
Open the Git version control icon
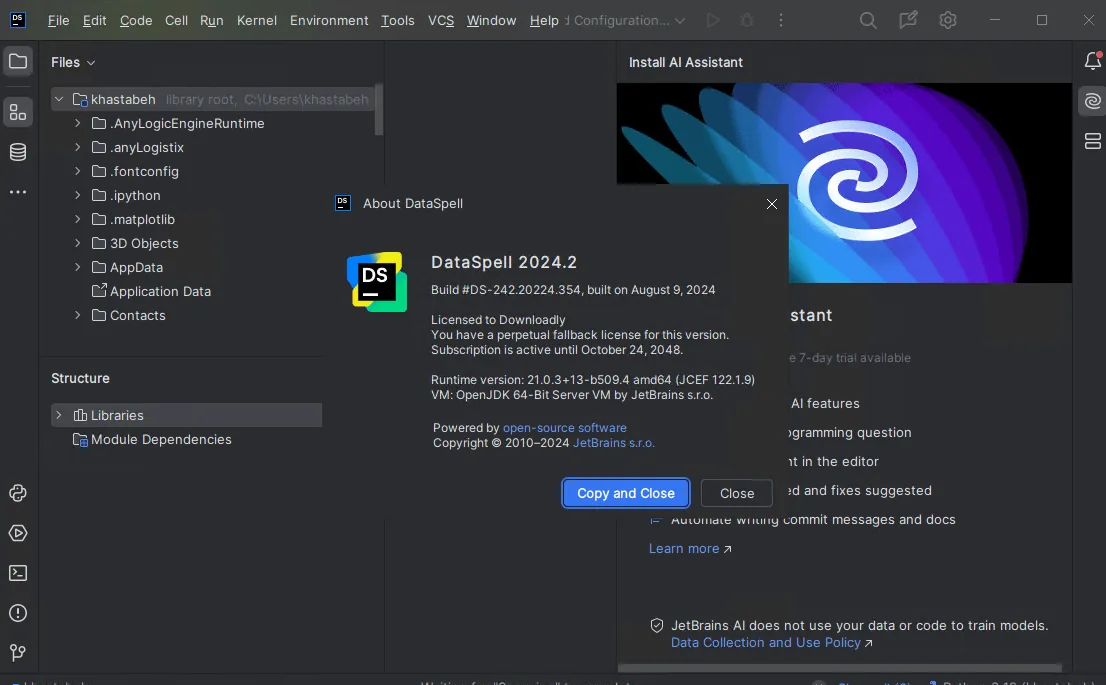pos(18,653)
